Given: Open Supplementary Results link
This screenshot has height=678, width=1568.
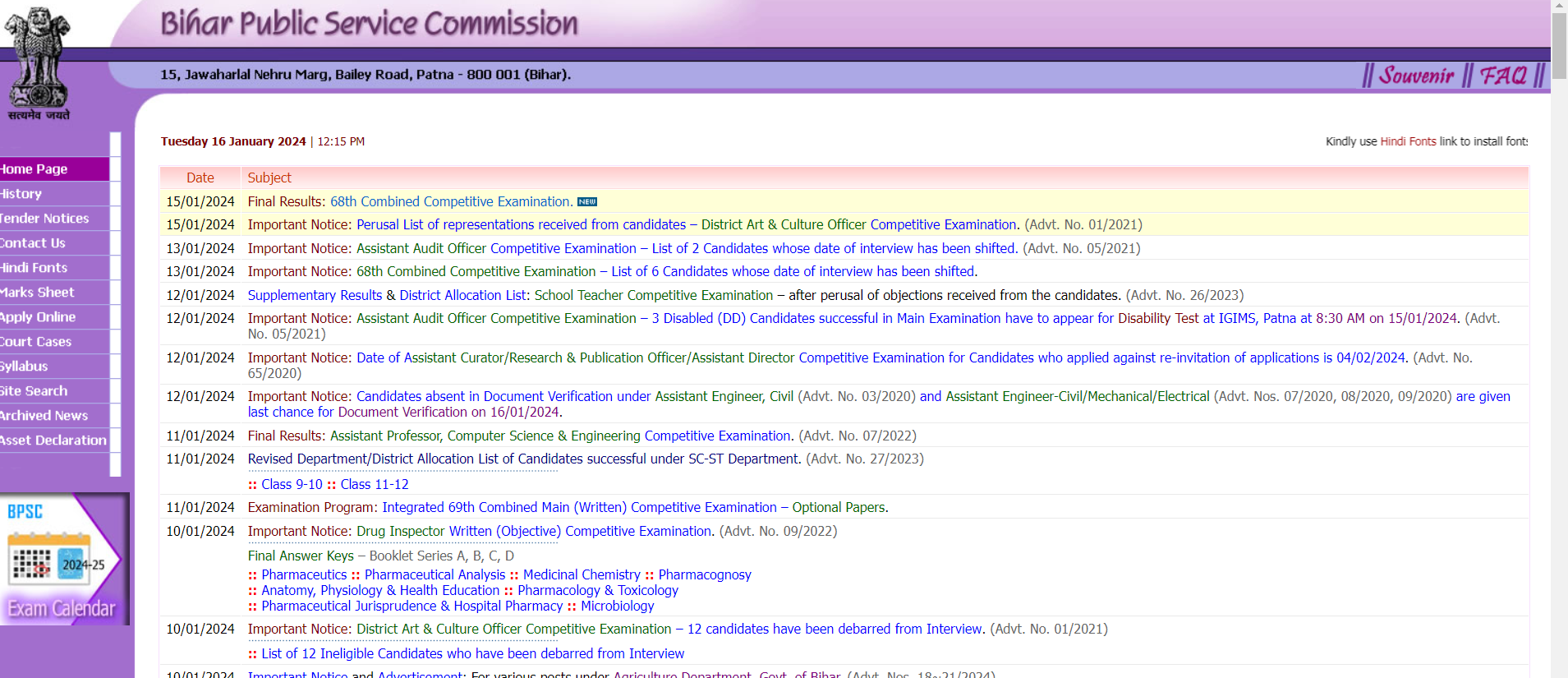Looking at the screenshot, I should [315, 295].
